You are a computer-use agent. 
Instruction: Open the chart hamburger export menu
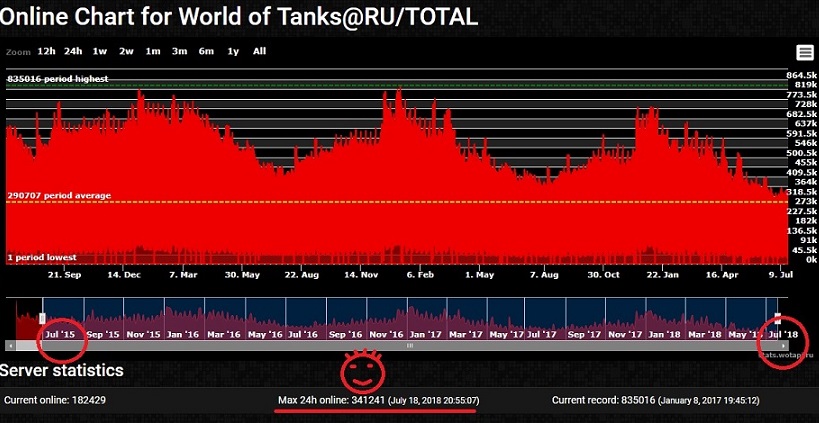point(804,53)
